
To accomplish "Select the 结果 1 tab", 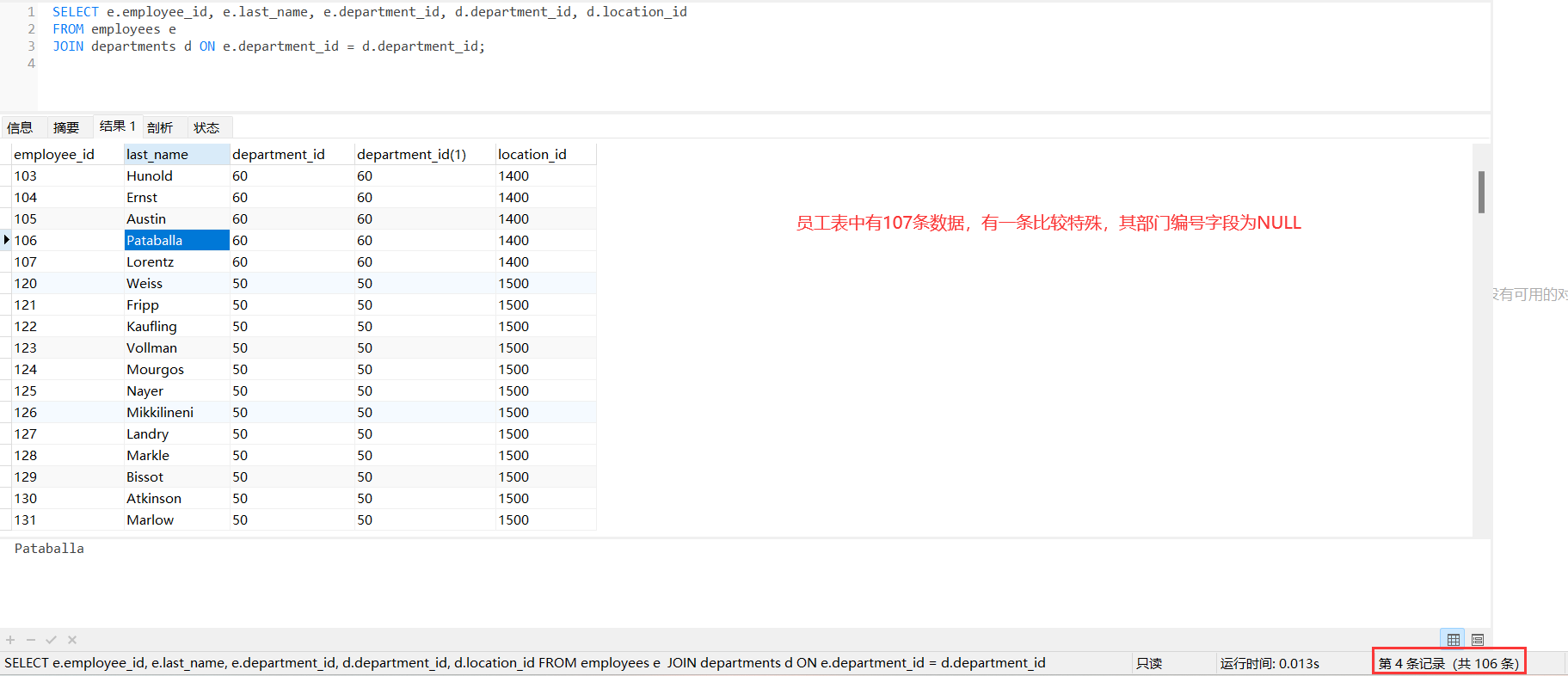I will tap(117, 126).
